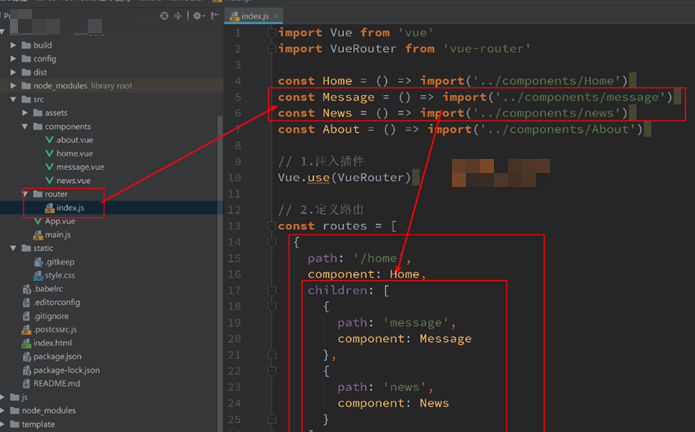Viewport: 695px width, 432px height.
Task: Click line number 10 in the gutter
Action: pyautogui.click(x=234, y=178)
